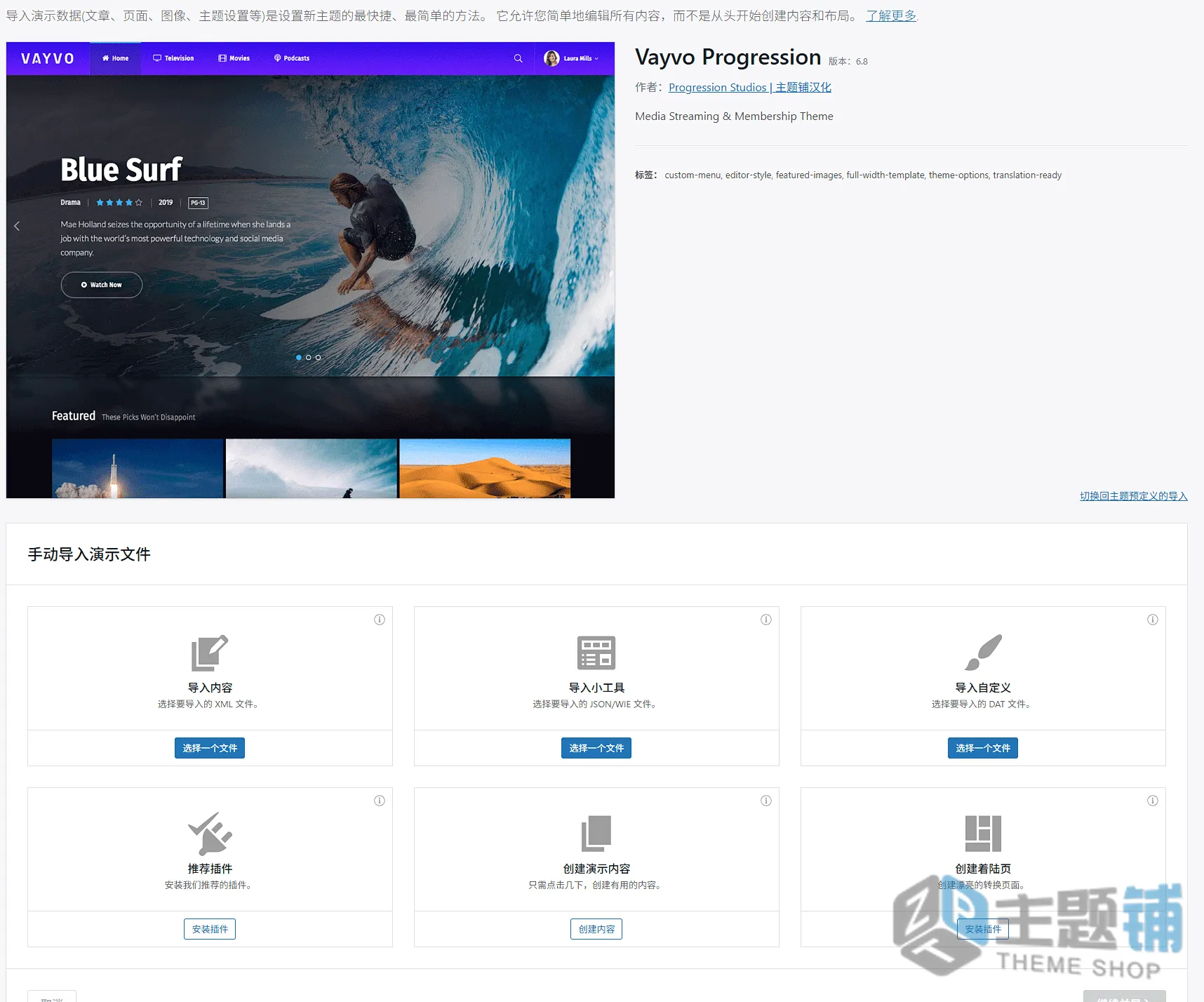Click the Featured section heading in preview
Viewport: 1204px width, 1002px height.
[x=74, y=416]
